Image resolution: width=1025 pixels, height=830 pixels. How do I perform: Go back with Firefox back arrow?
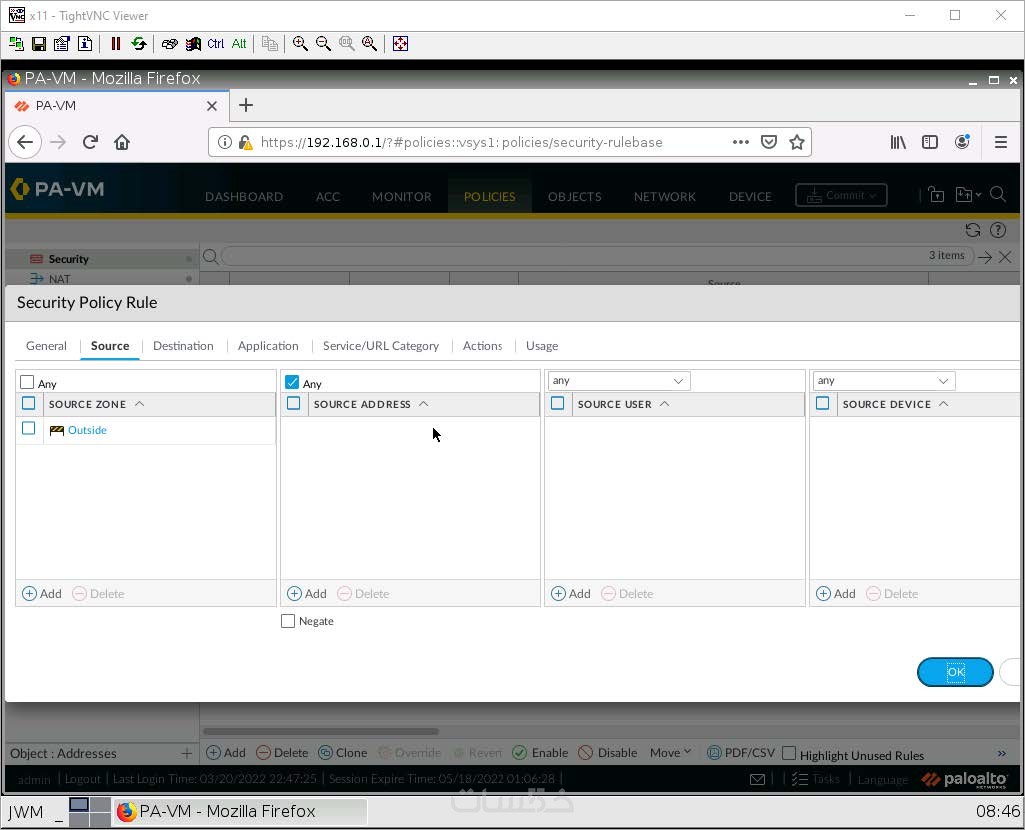25,142
